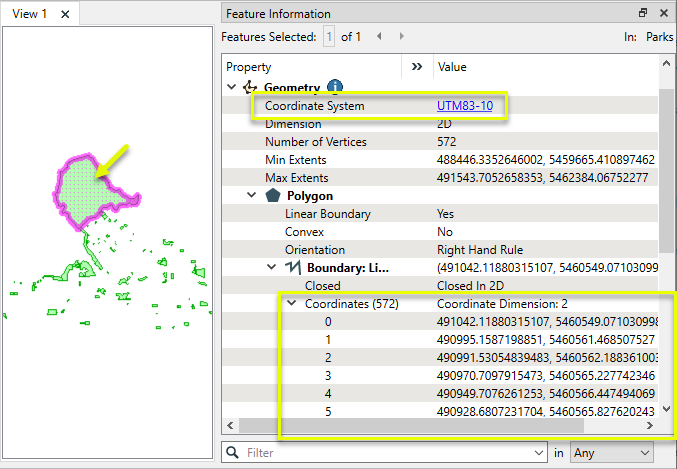Click the Geometry axes icon
Screen dimensions: 677x469
pyautogui.click(x=250, y=88)
